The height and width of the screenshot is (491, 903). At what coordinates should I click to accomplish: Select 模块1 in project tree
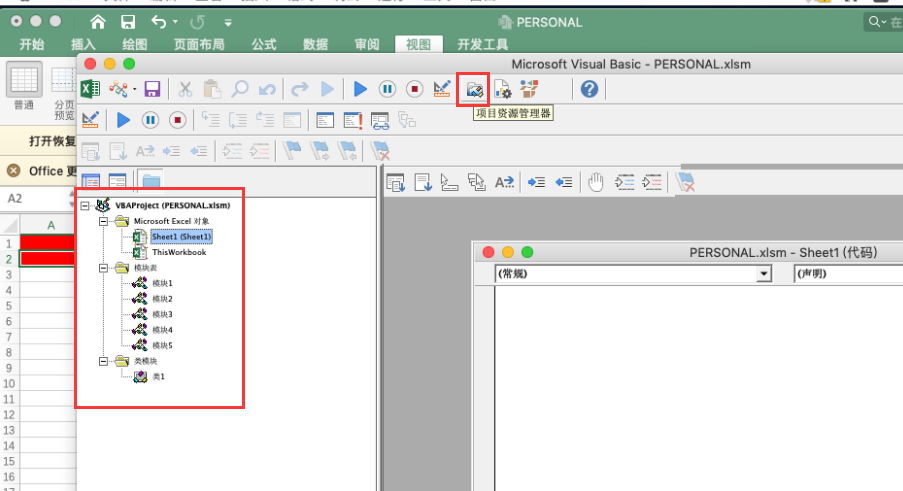pyautogui.click(x=162, y=283)
